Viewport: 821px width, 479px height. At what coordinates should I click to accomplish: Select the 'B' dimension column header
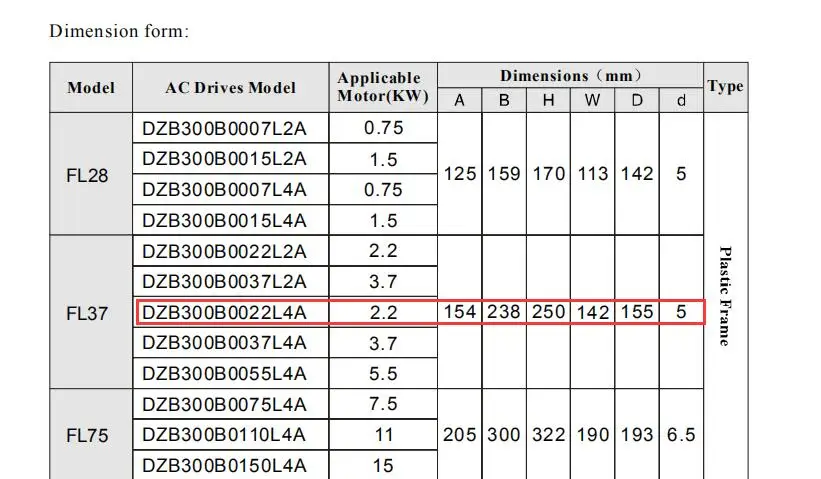(504, 100)
